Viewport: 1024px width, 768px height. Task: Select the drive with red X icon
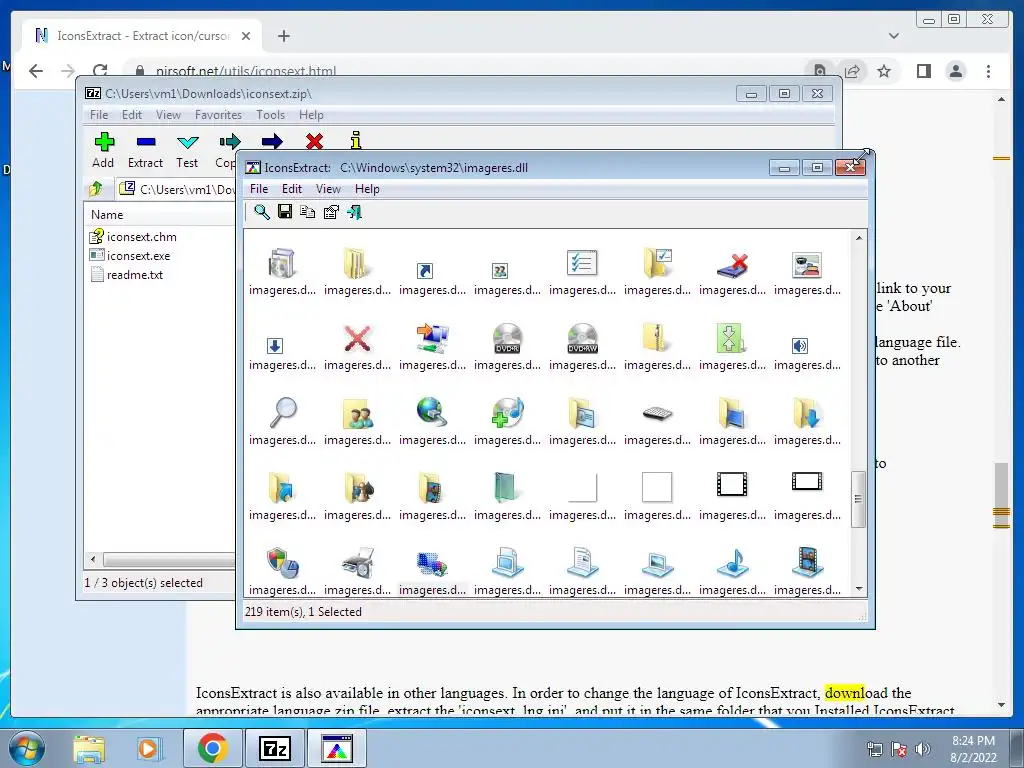732,264
